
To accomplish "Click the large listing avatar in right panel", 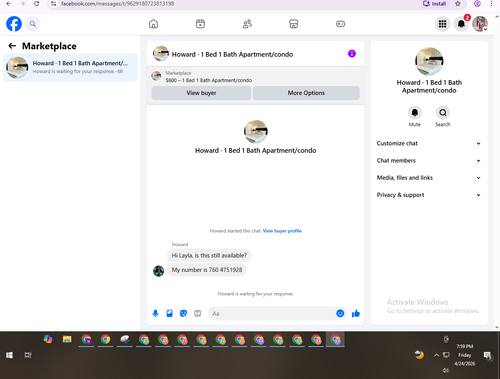I will tap(429, 61).
